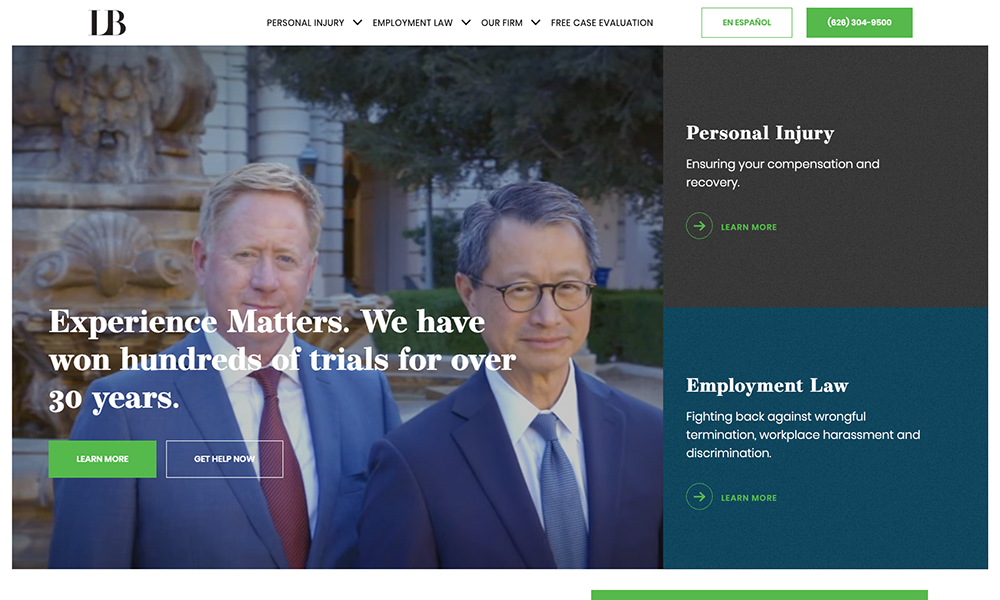Select the Employment Law card heading
The height and width of the screenshot is (600, 1000).
[x=767, y=385]
